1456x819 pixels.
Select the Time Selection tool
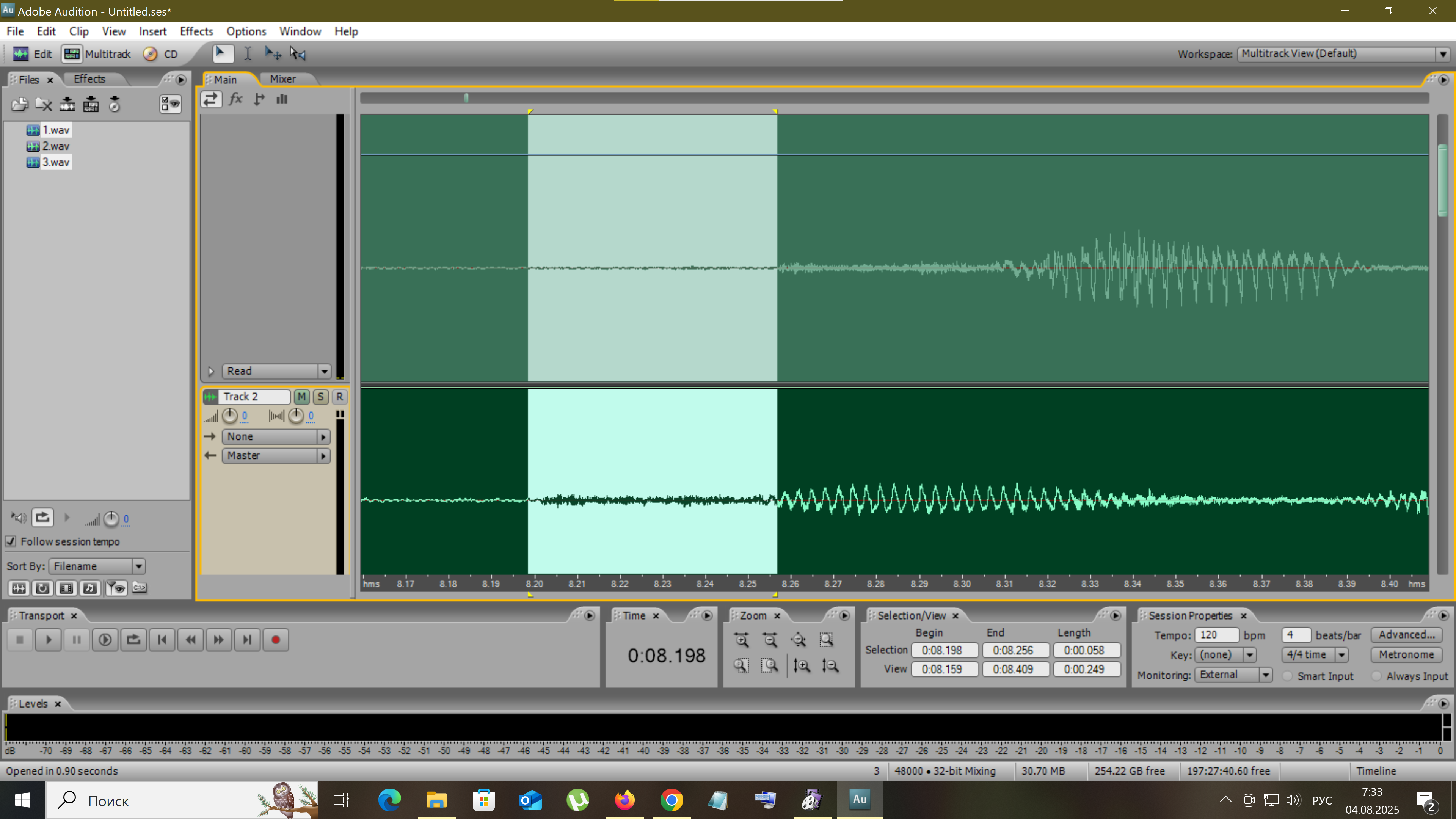click(248, 54)
